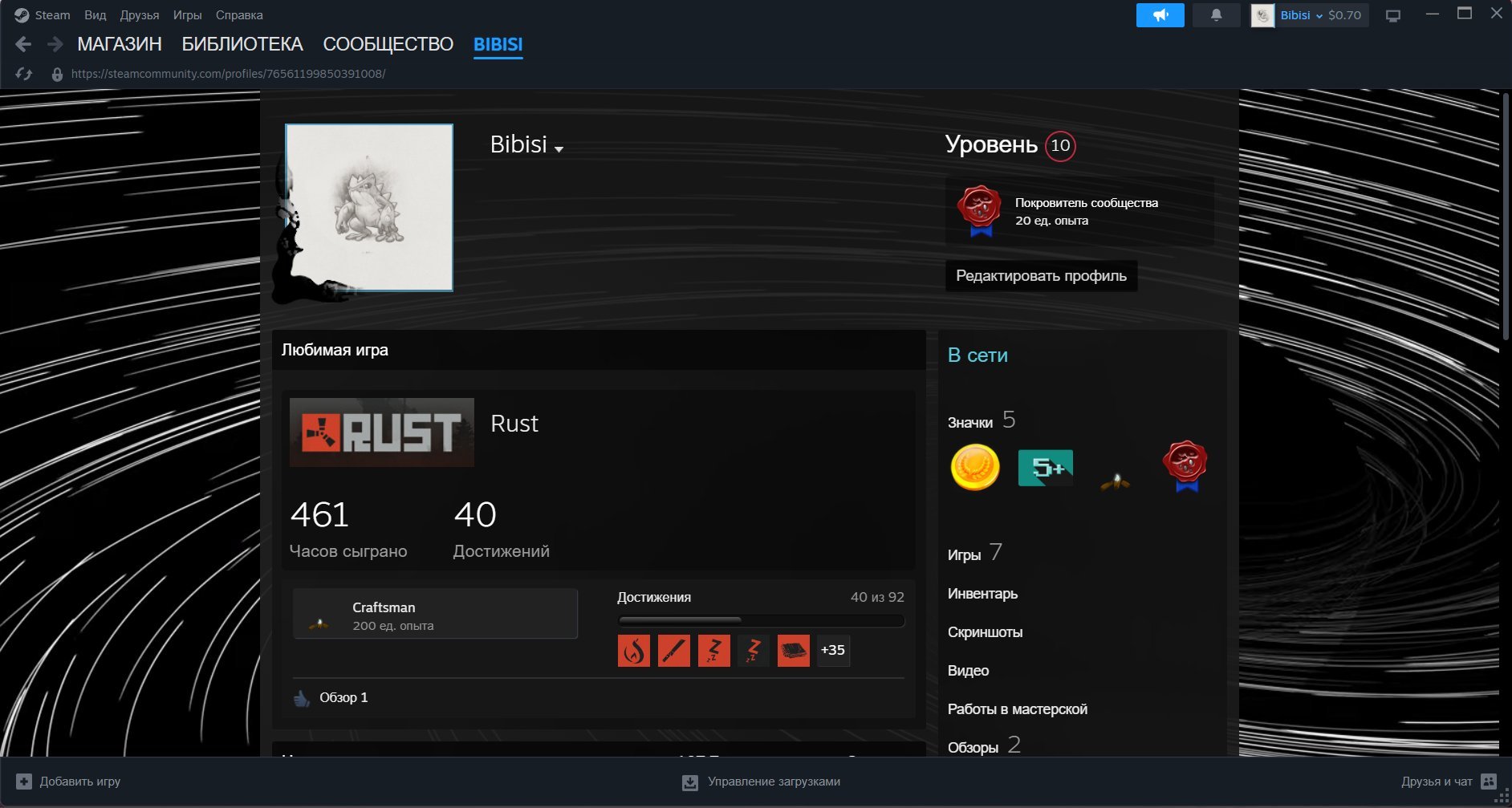Click the wallet balance $0.70
The width and height of the screenshot is (1512, 808).
pos(1344,15)
